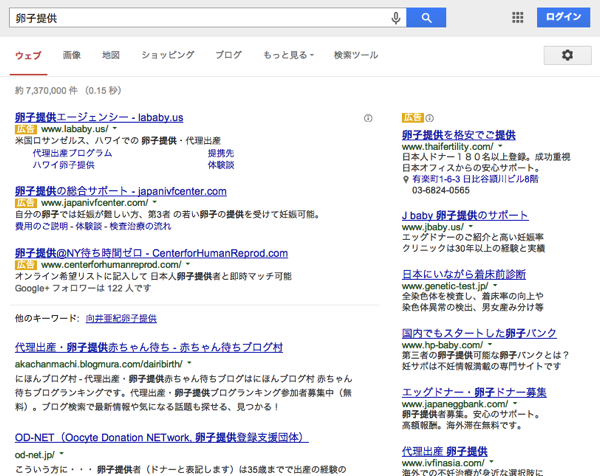Click phone number 03-6824-0565
The width and height of the screenshot is (600, 476).
coord(441,190)
